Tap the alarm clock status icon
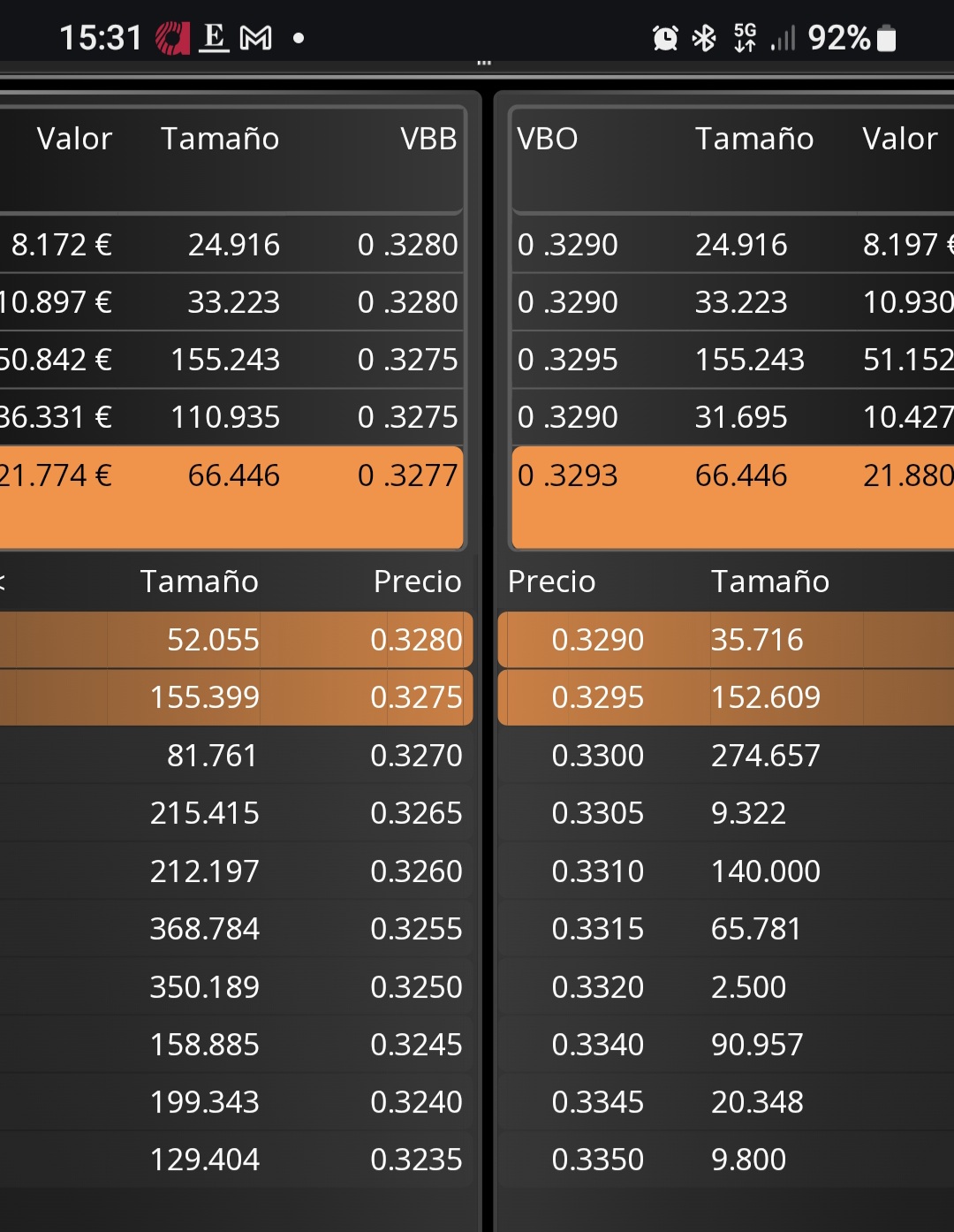This screenshot has height=1232, width=954. point(665,38)
